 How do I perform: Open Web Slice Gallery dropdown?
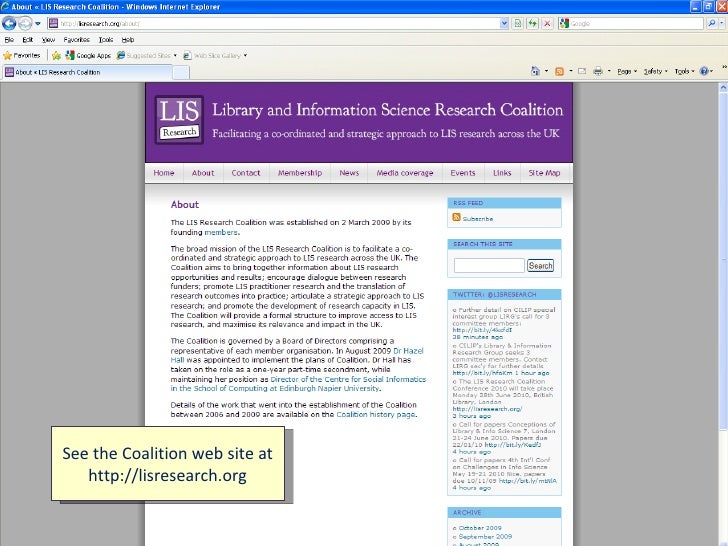[215, 56]
